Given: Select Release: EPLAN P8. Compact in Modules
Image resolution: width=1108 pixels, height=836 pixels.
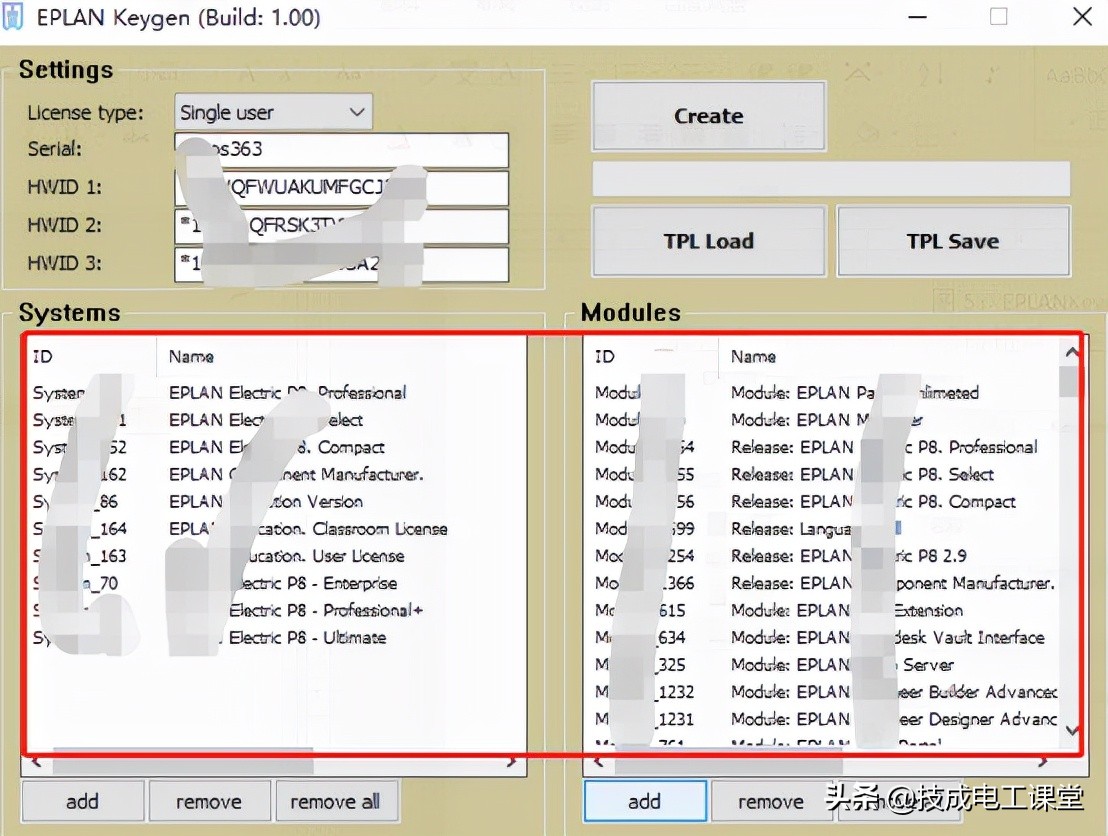Looking at the screenshot, I should click(824, 502).
